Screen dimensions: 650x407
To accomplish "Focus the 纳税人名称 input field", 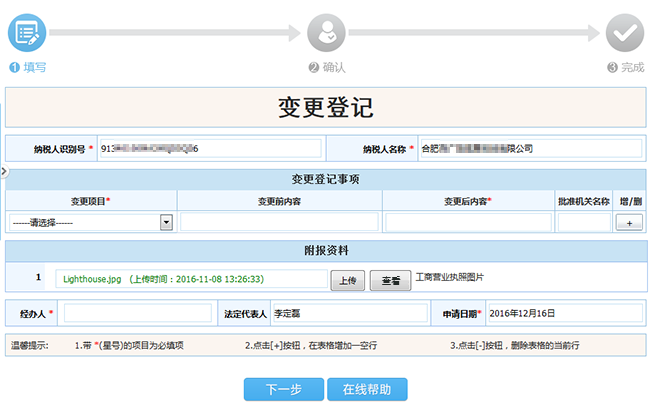I will [x=531, y=148].
